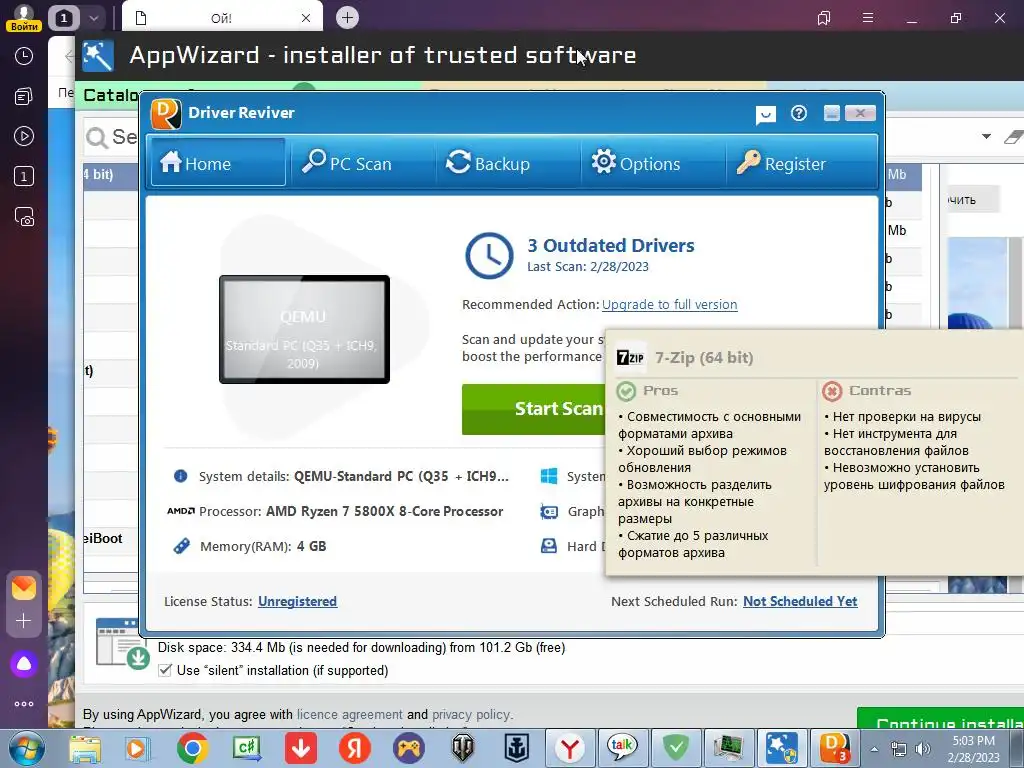The image size is (1024, 768).
Task: Open the Windows Start menu
Action: (26, 748)
